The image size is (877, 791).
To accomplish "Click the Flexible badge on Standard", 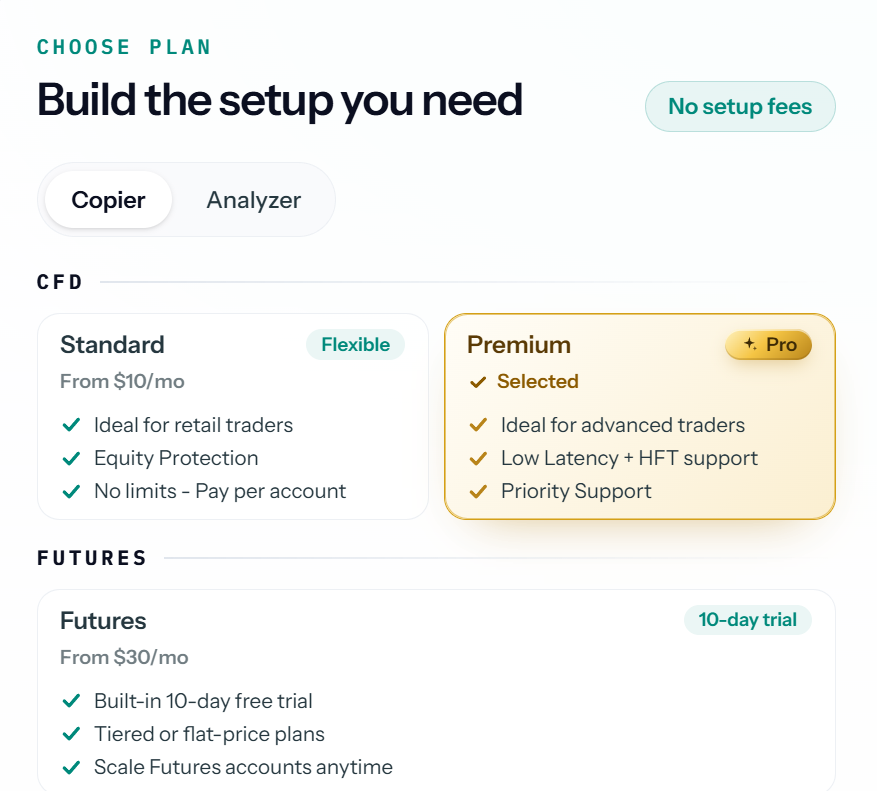I will point(355,345).
